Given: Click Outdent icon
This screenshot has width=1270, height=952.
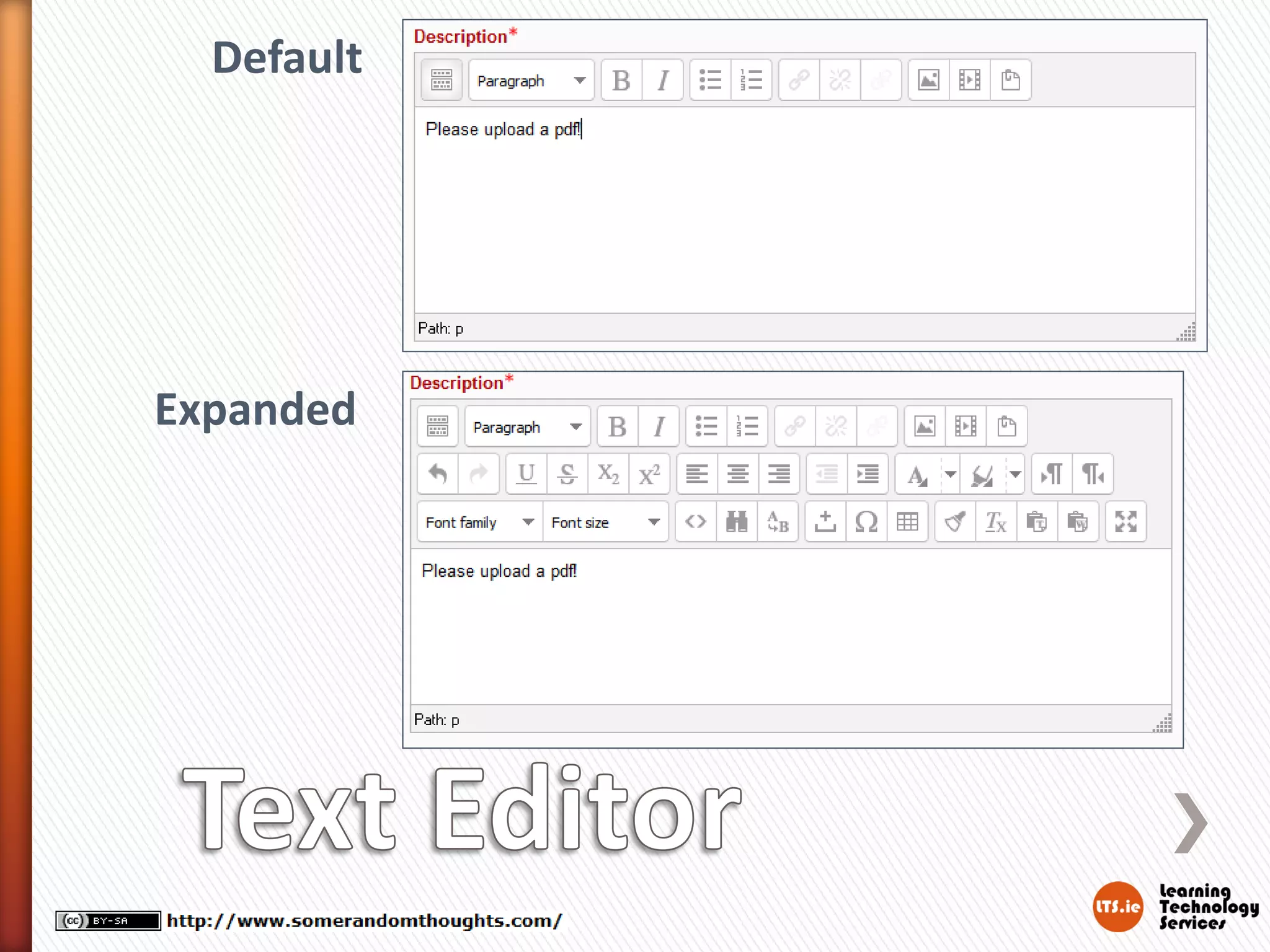Looking at the screenshot, I should click(x=827, y=474).
